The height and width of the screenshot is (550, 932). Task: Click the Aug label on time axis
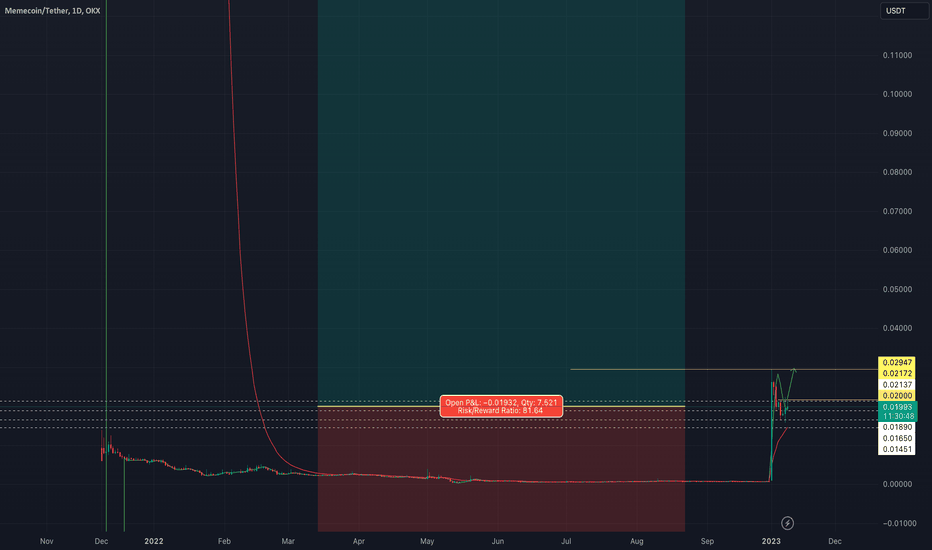637,541
